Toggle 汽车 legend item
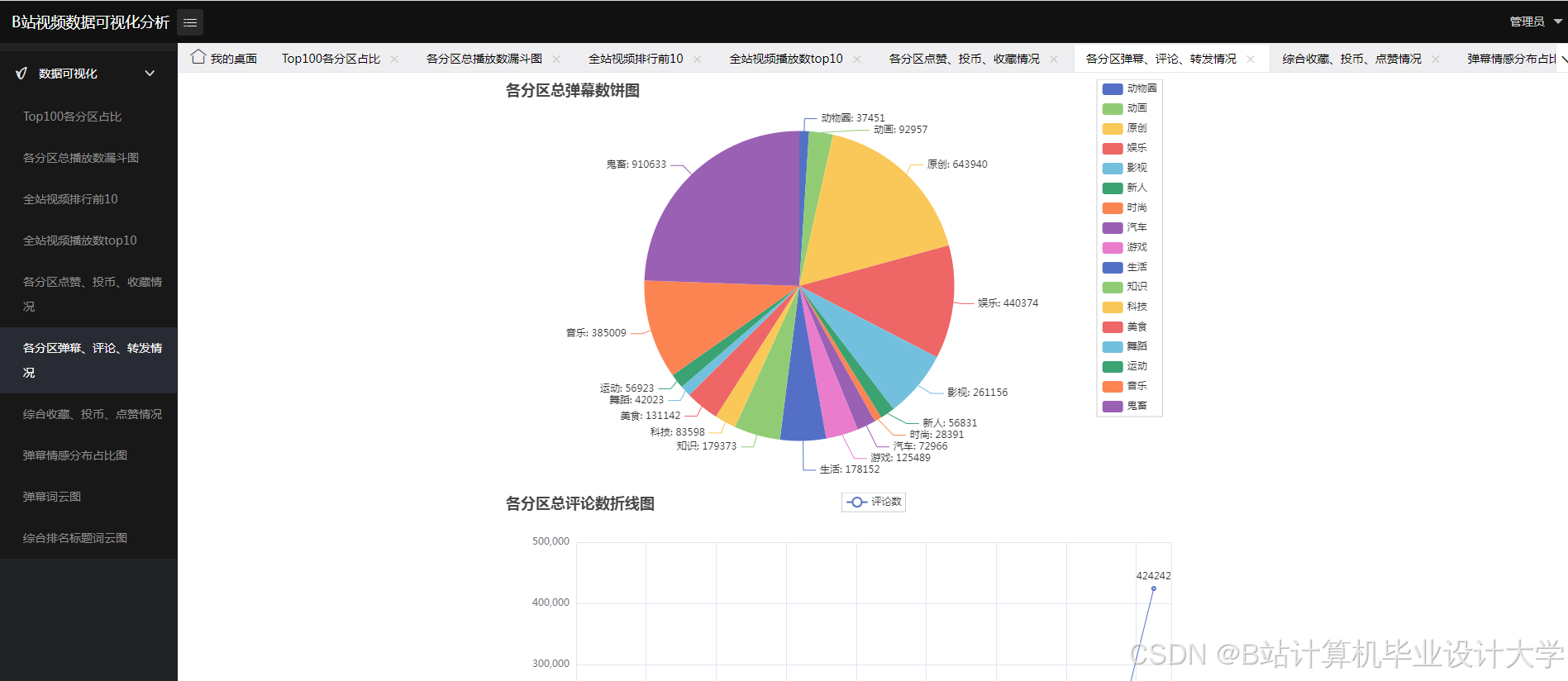Image resolution: width=1568 pixels, height=681 pixels. (1125, 227)
